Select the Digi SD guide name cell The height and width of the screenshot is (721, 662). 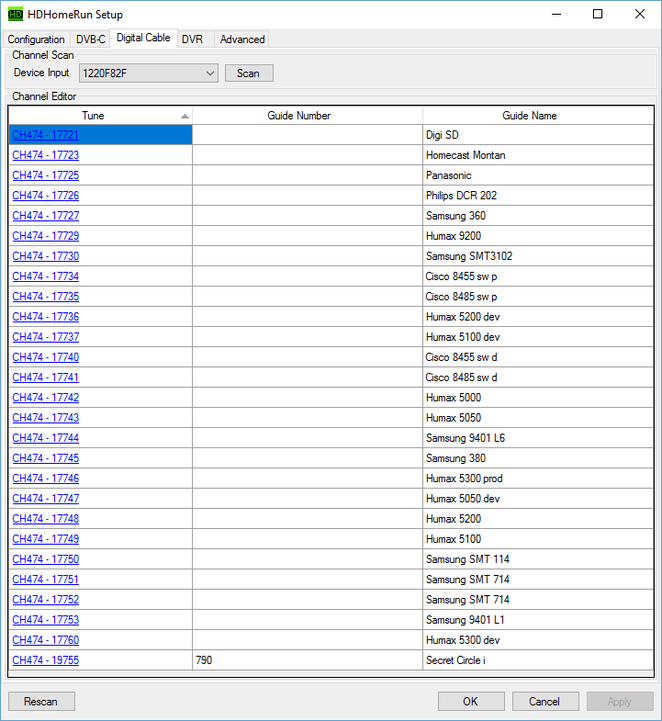(x=538, y=135)
